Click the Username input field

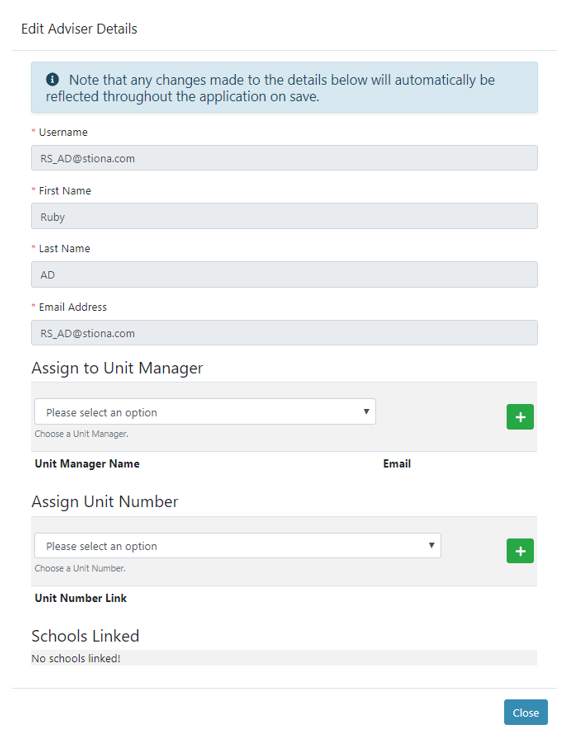(x=284, y=158)
